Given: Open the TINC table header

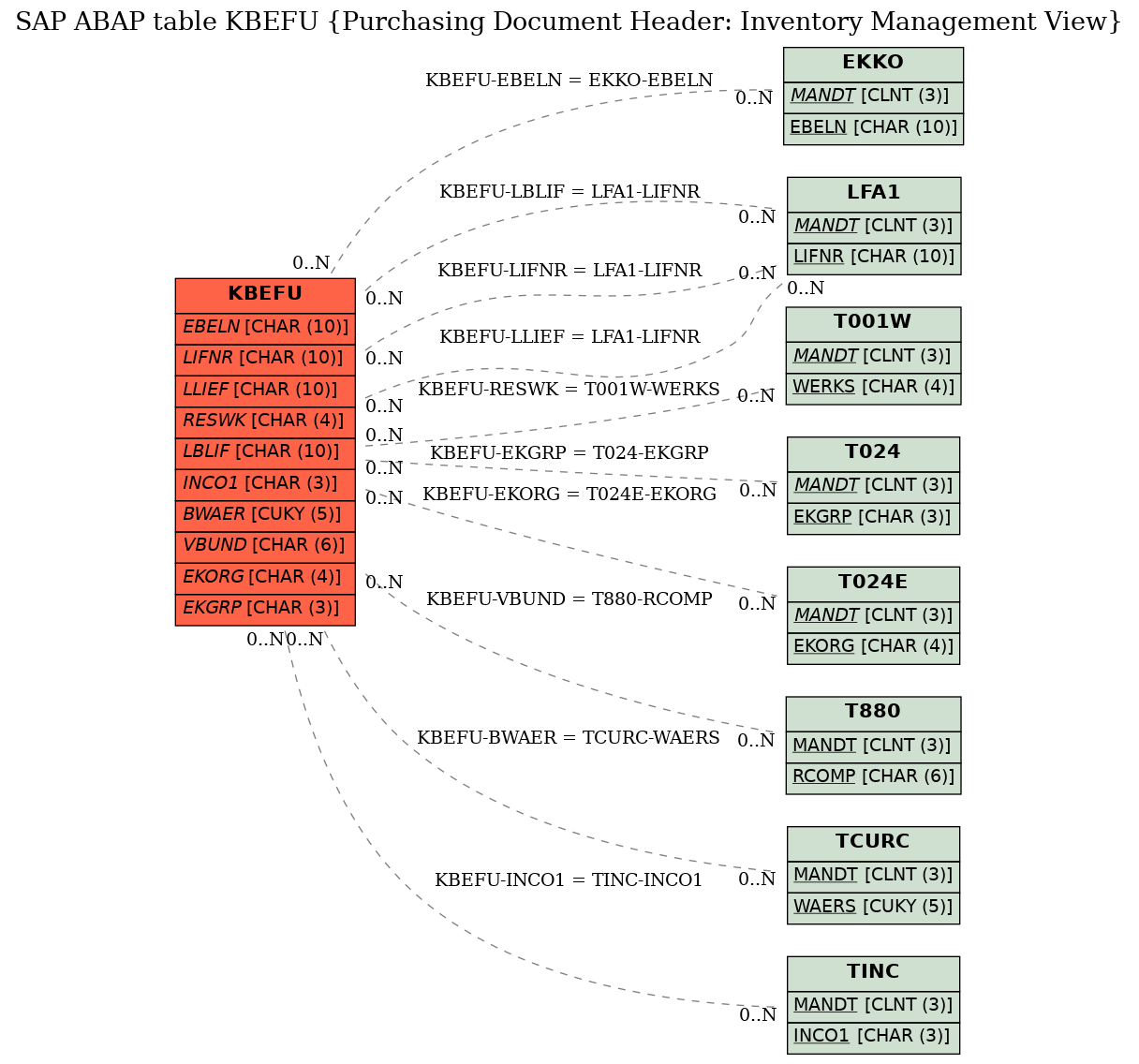Looking at the screenshot, I should [x=873, y=973].
